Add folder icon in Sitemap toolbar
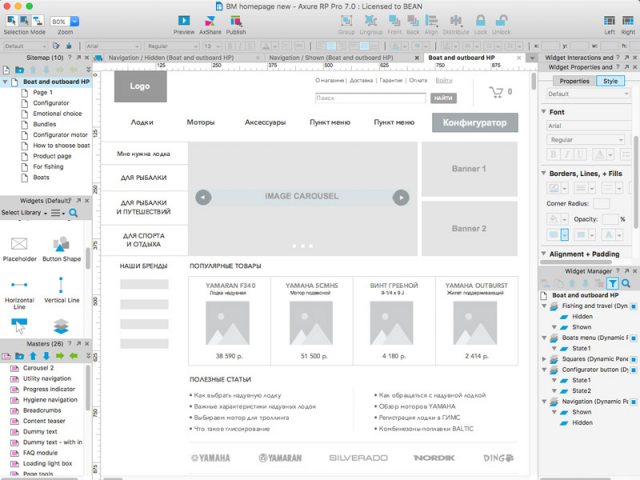Image resolution: width=640 pixels, height=480 pixels. (x=20, y=70)
